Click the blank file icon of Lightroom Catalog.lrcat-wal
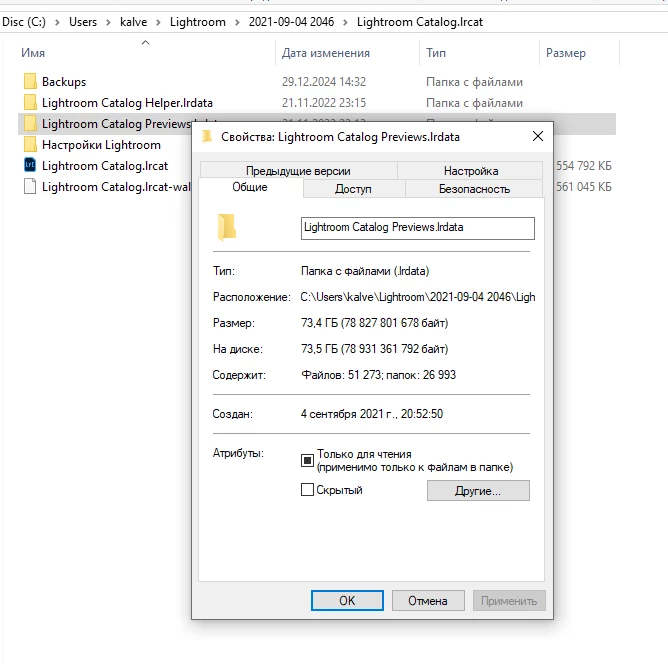 pyautogui.click(x=30, y=187)
